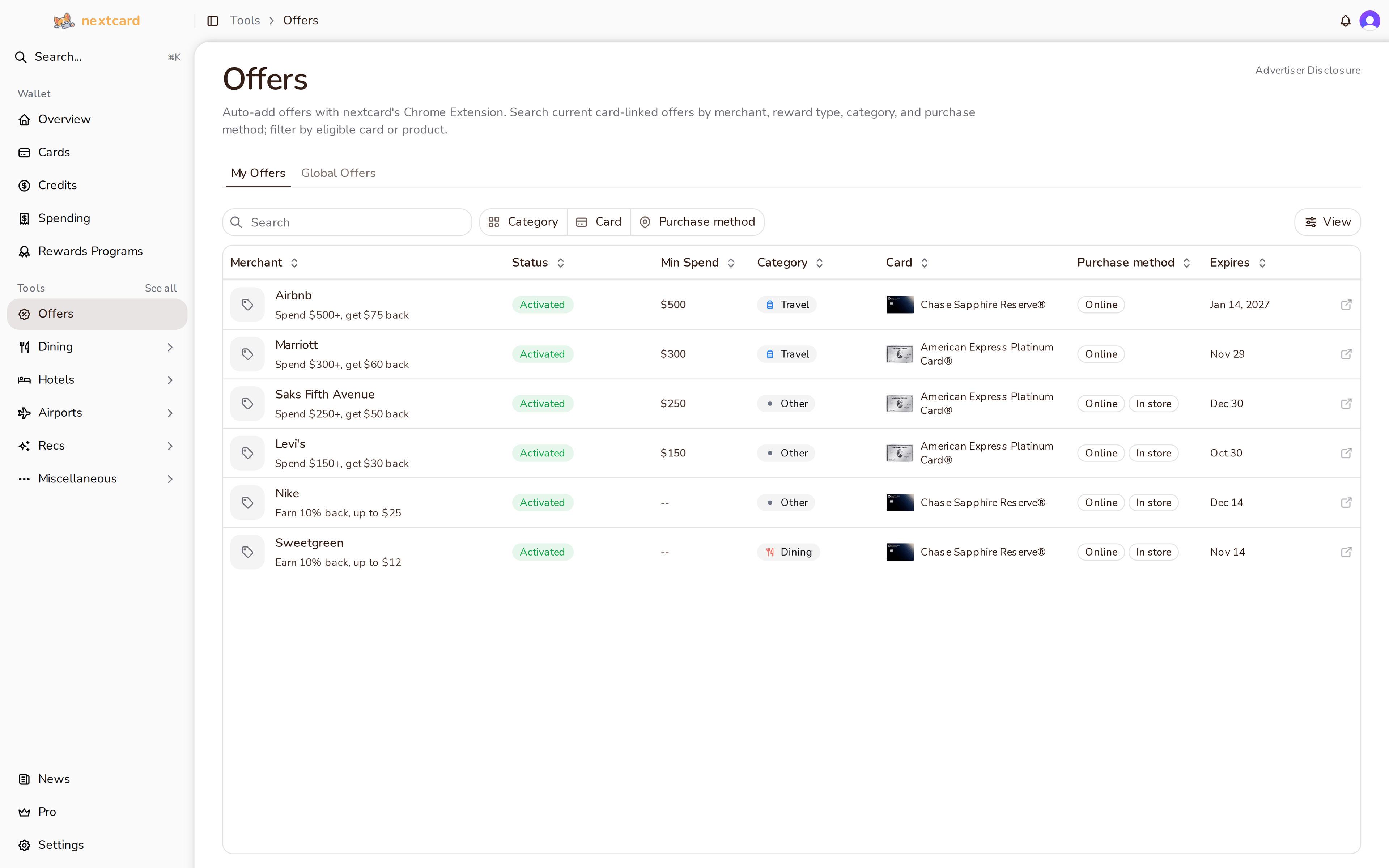Switch to the My Offers tab
Viewport: 1389px width, 868px height.
tap(258, 173)
